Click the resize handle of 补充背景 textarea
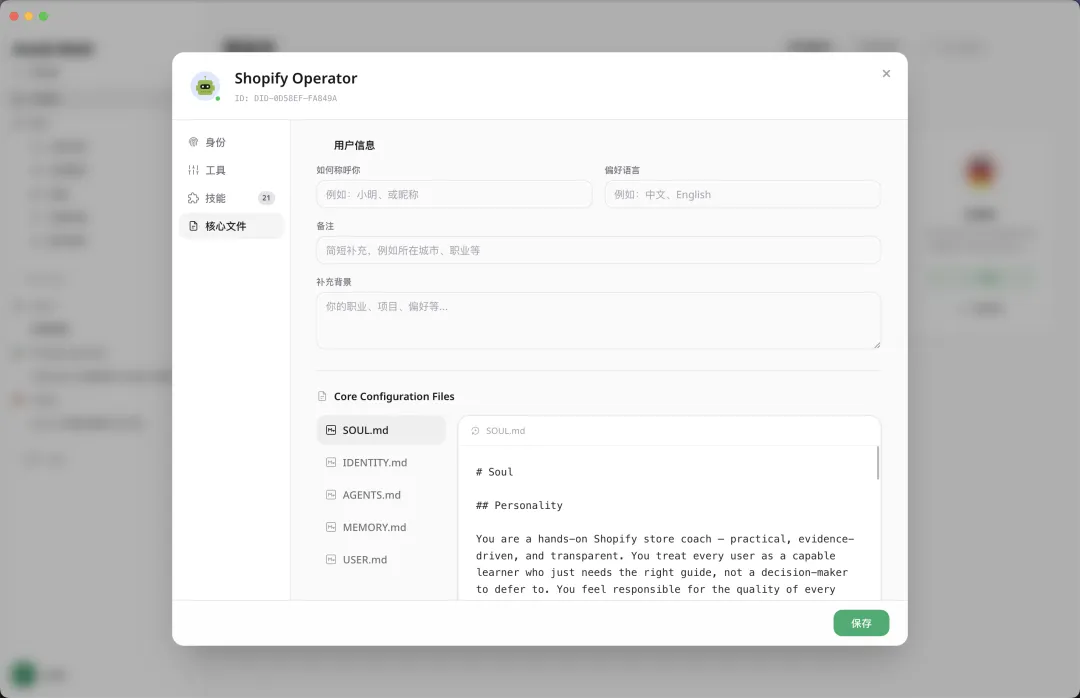Image resolution: width=1080 pixels, height=698 pixels. [x=876, y=345]
